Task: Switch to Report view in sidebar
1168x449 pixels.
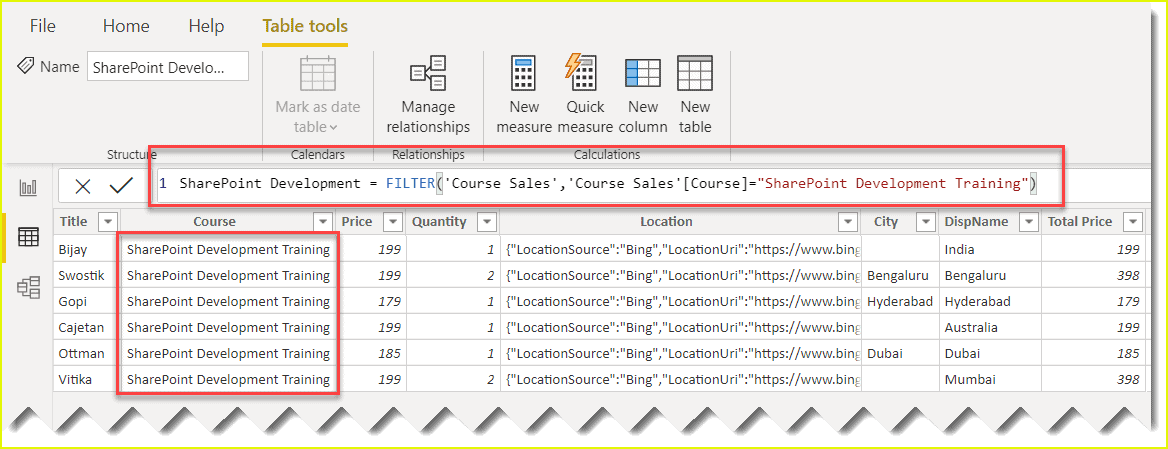Action: tap(29, 188)
